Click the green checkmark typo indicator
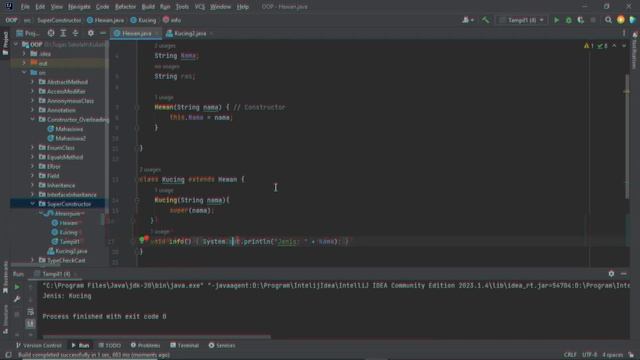This screenshot has height=360, width=640. [x=602, y=46]
